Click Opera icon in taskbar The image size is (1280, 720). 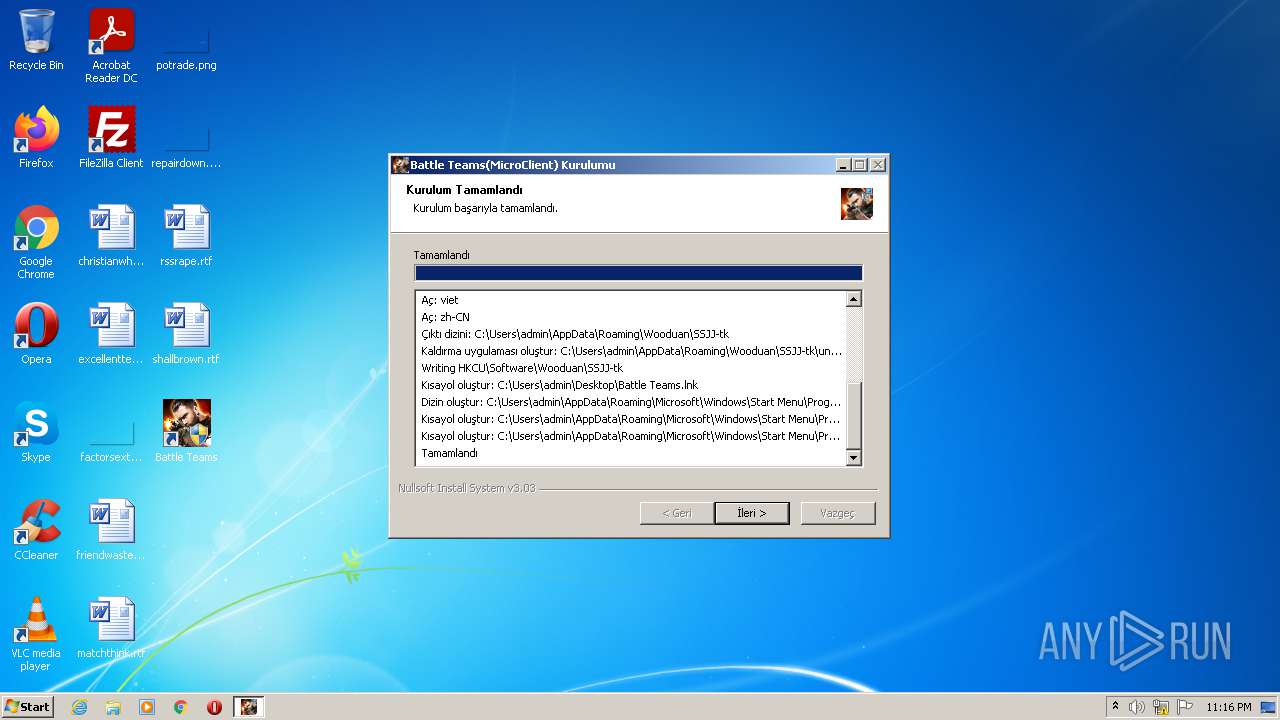click(214, 707)
